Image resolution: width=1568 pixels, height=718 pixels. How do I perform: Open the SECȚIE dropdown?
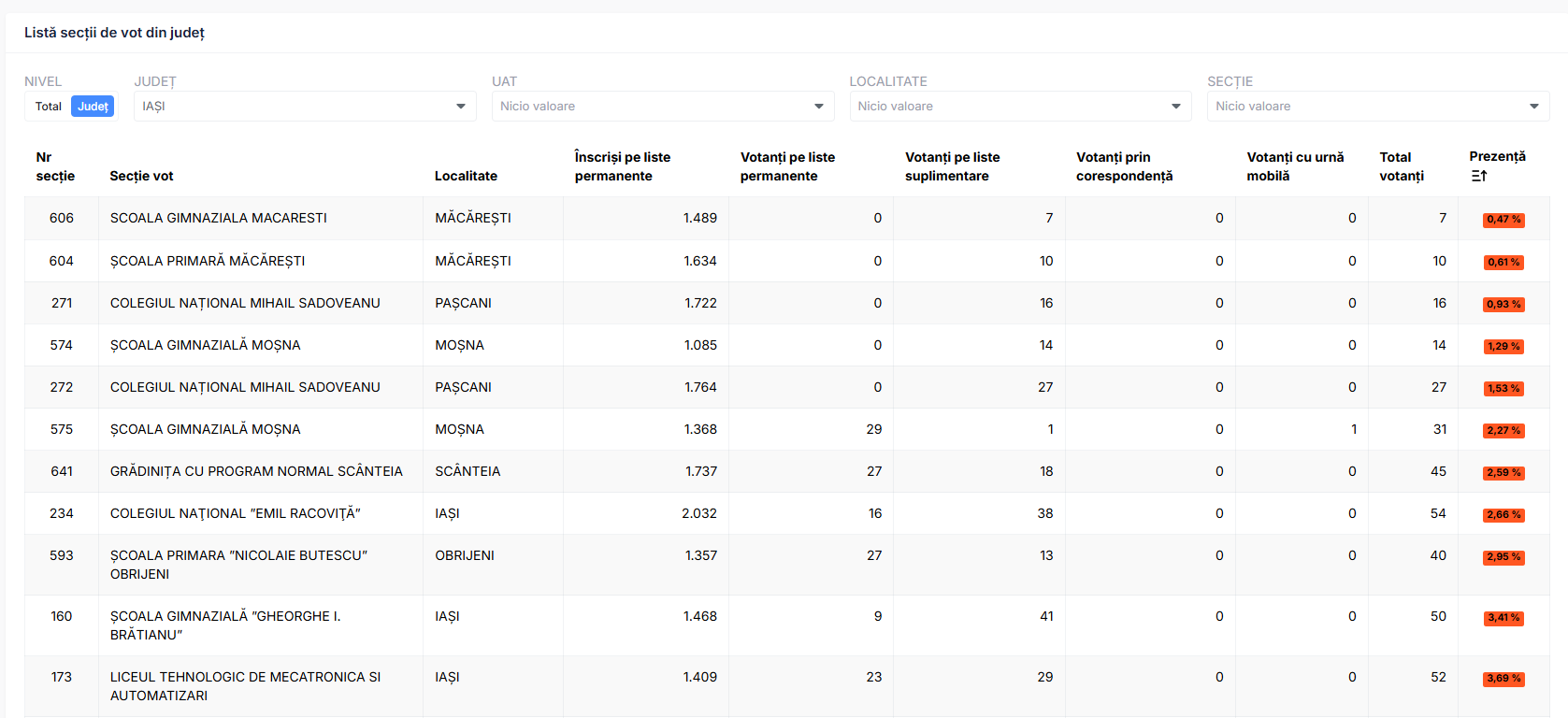1378,107
